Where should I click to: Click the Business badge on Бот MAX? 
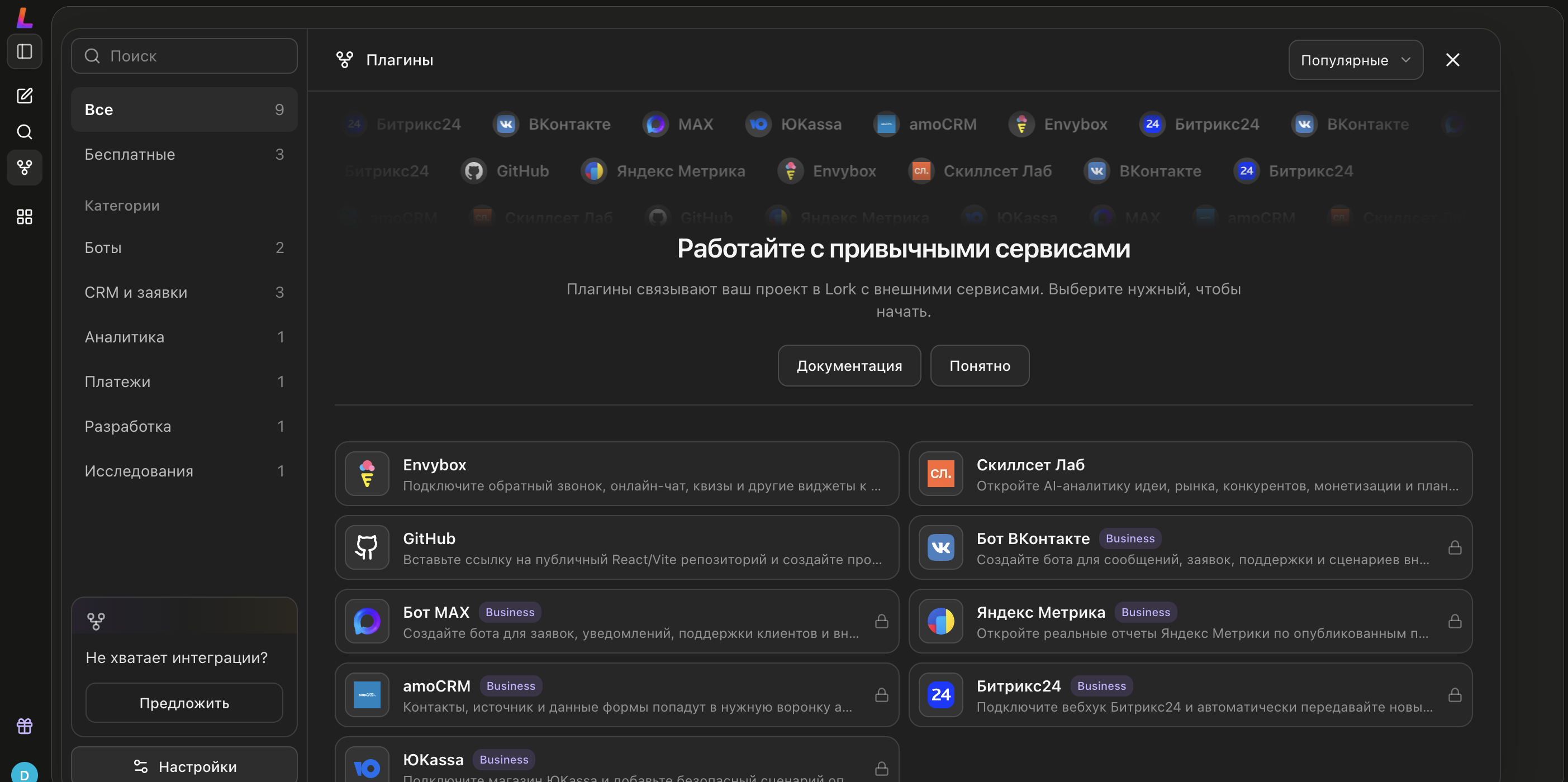[510, 612]
